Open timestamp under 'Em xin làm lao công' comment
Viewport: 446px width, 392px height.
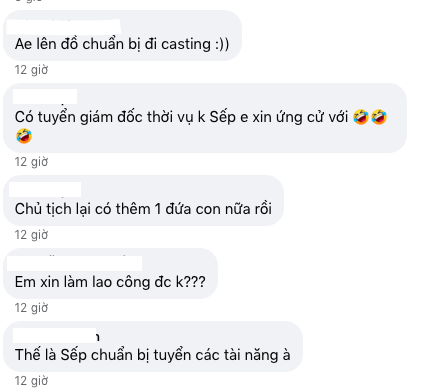tap(31, 308)
